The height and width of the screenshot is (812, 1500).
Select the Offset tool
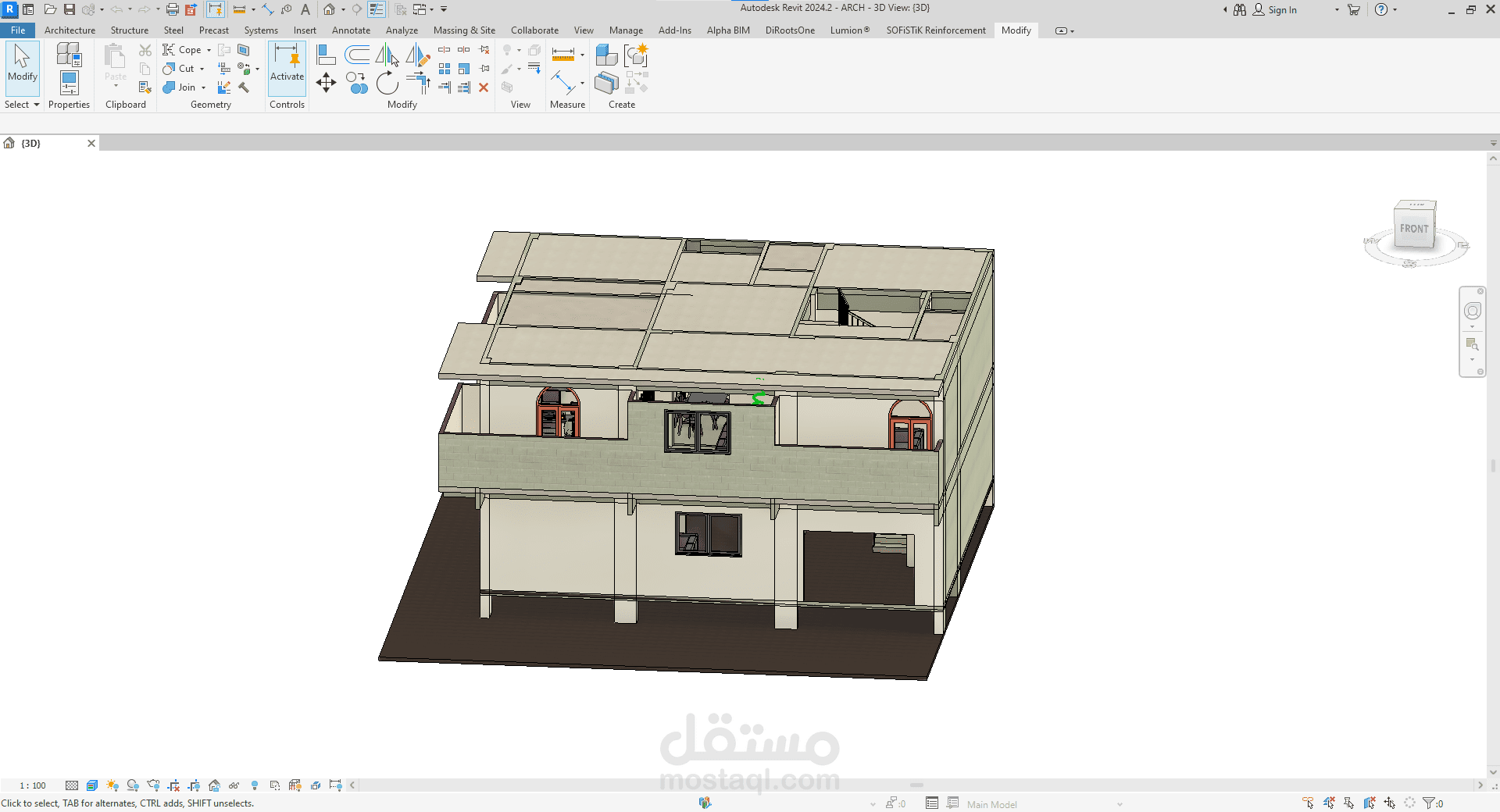(357, 55)
